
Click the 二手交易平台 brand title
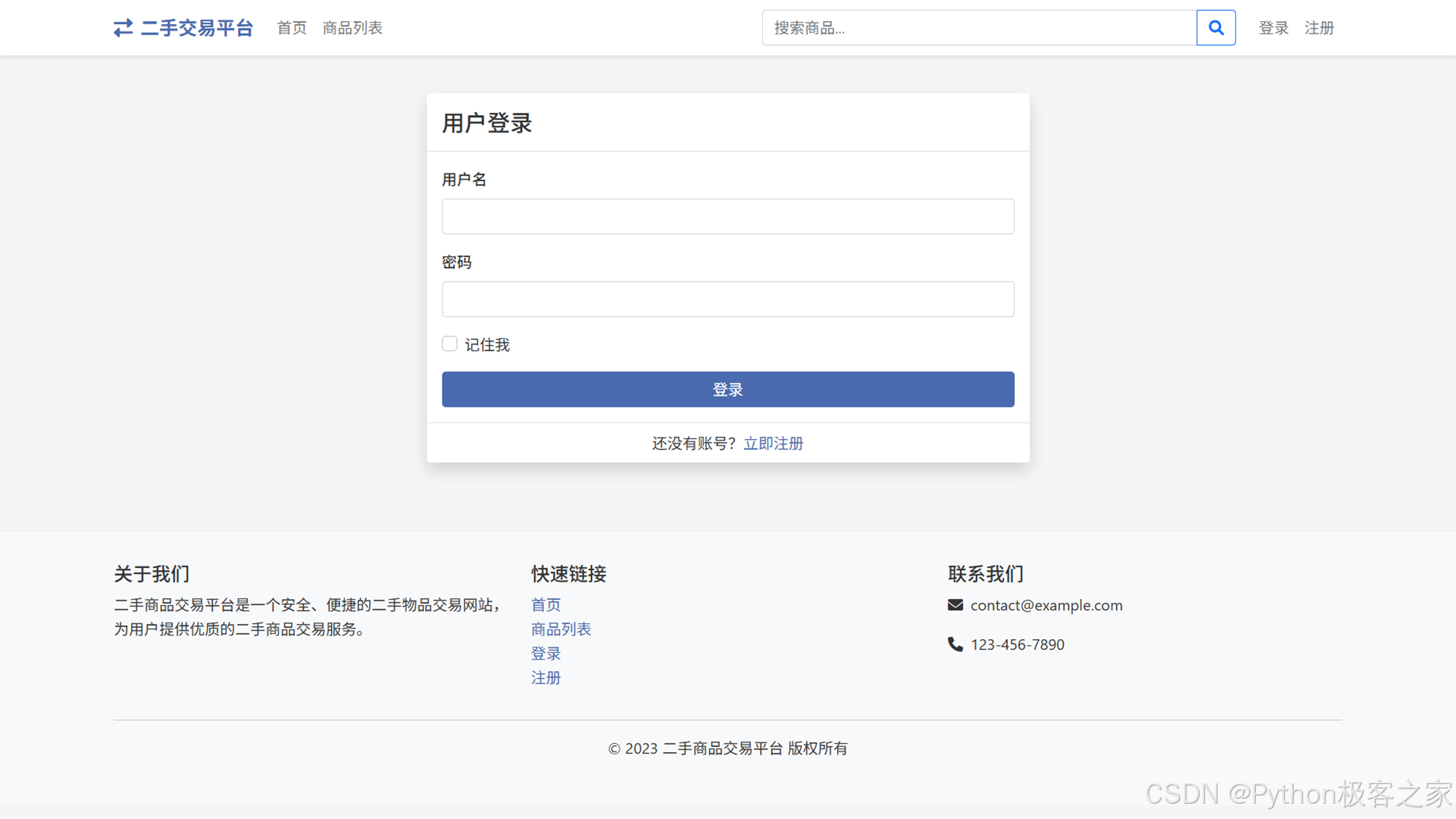(197, 28)
